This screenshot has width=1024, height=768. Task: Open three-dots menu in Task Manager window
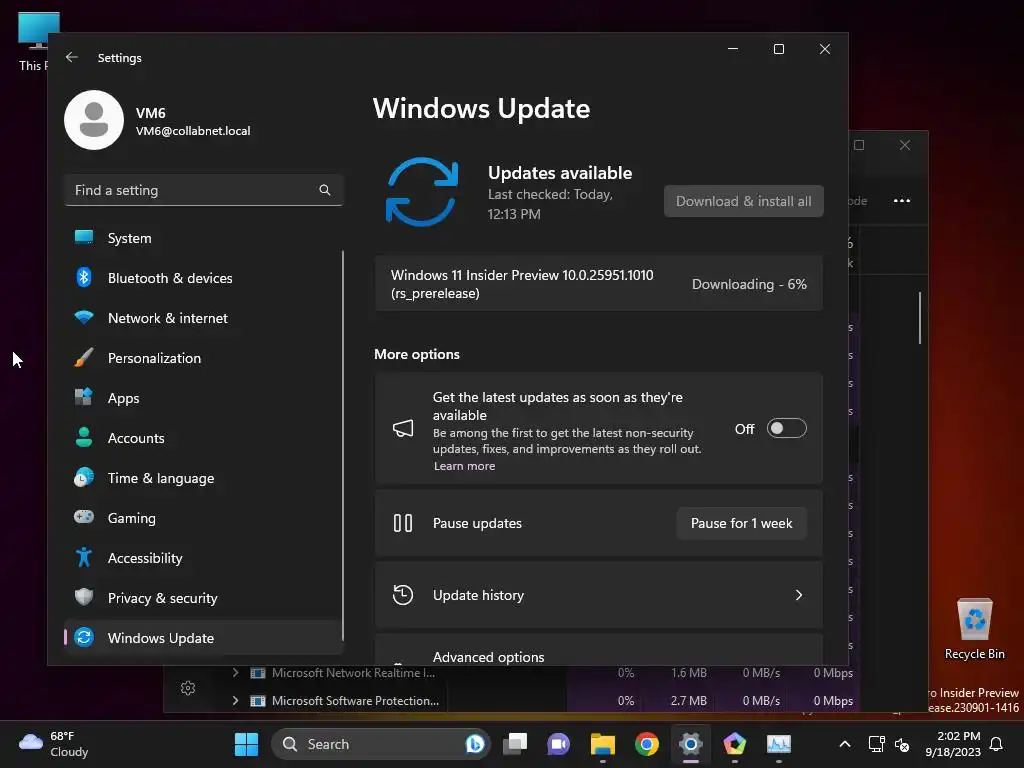pyautogui.click(x=902, y=201)
